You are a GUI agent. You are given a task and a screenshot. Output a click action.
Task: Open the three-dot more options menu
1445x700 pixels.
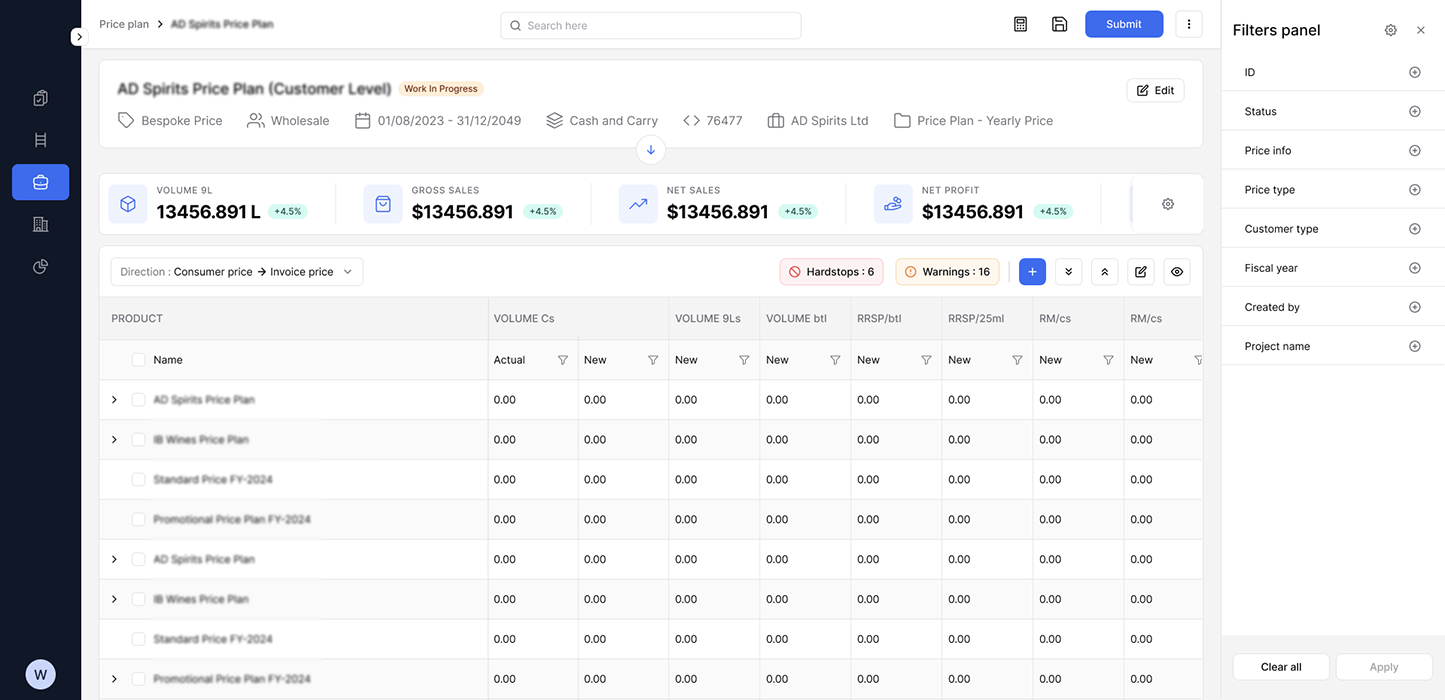[x=1188, y=24]
